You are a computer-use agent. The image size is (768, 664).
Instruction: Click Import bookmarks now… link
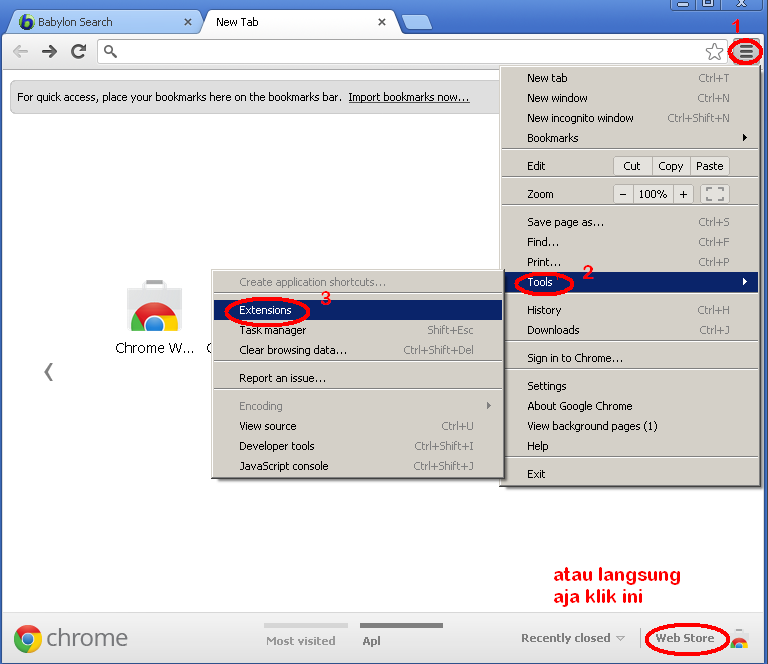409,97
